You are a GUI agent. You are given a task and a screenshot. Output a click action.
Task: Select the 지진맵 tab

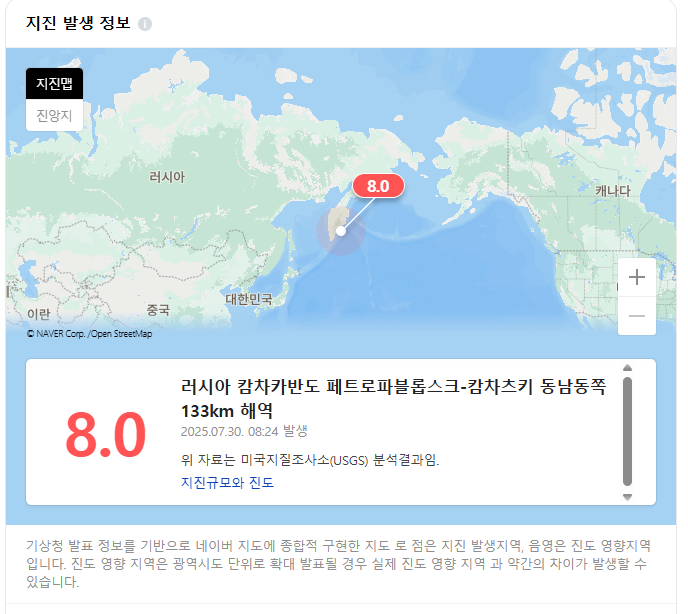[54, 83]
